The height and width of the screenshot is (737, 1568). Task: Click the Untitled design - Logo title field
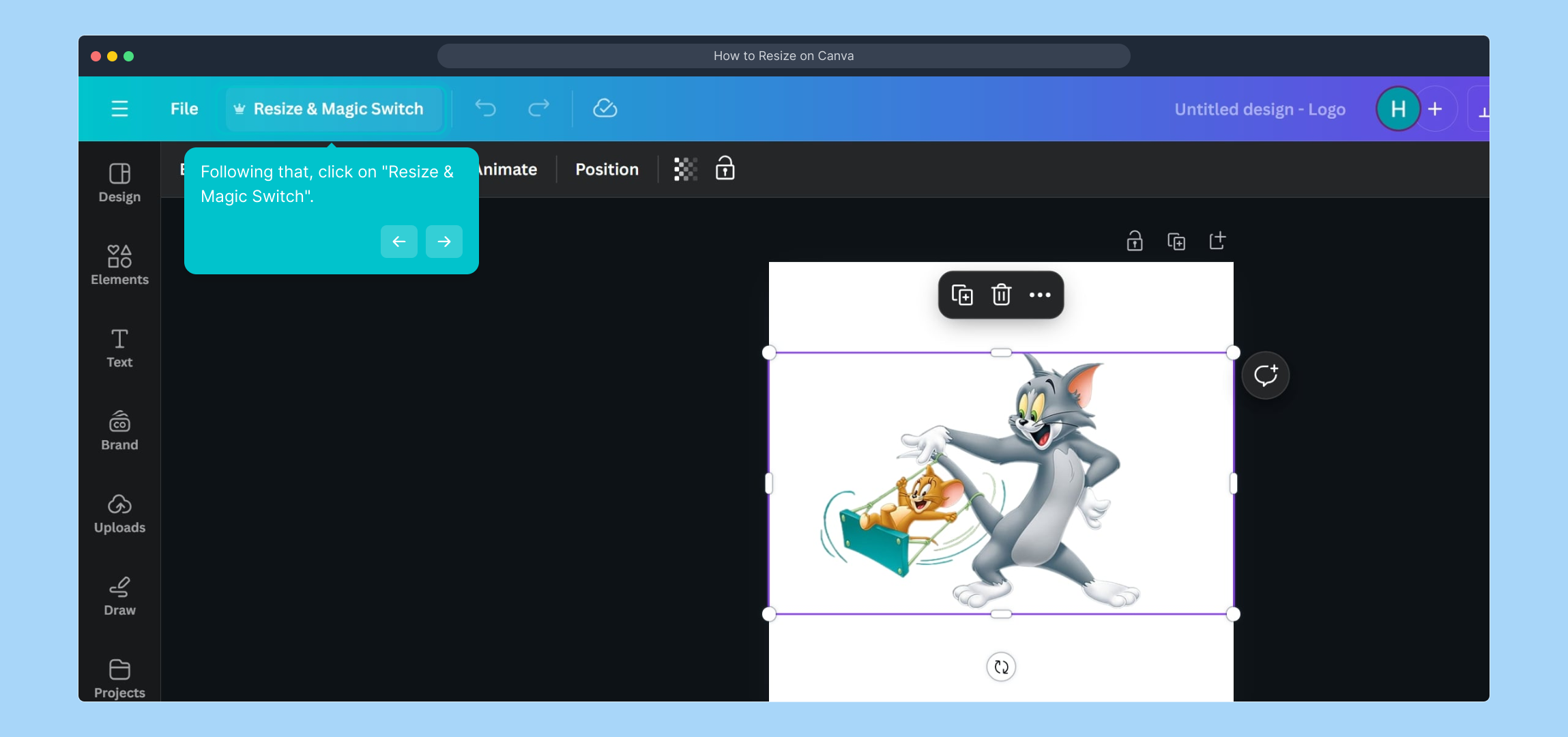point(1260,109)
